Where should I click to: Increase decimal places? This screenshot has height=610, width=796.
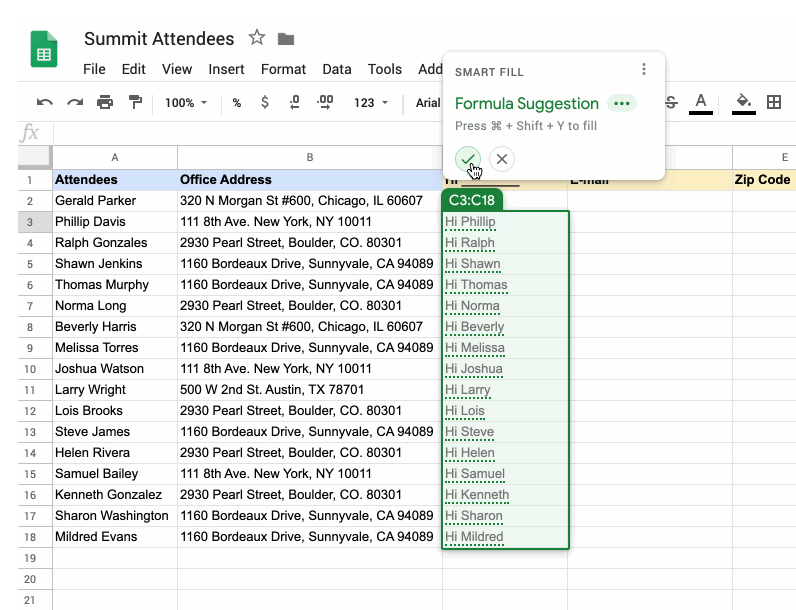325,102
